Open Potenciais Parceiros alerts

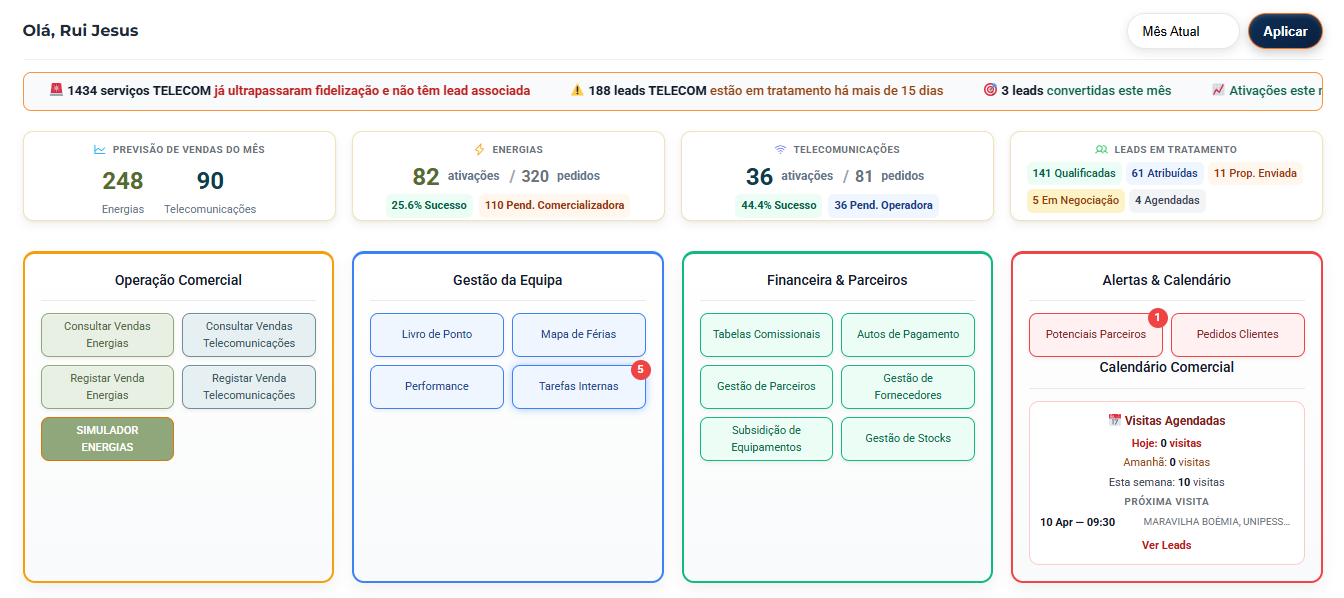coord(1095,335)
